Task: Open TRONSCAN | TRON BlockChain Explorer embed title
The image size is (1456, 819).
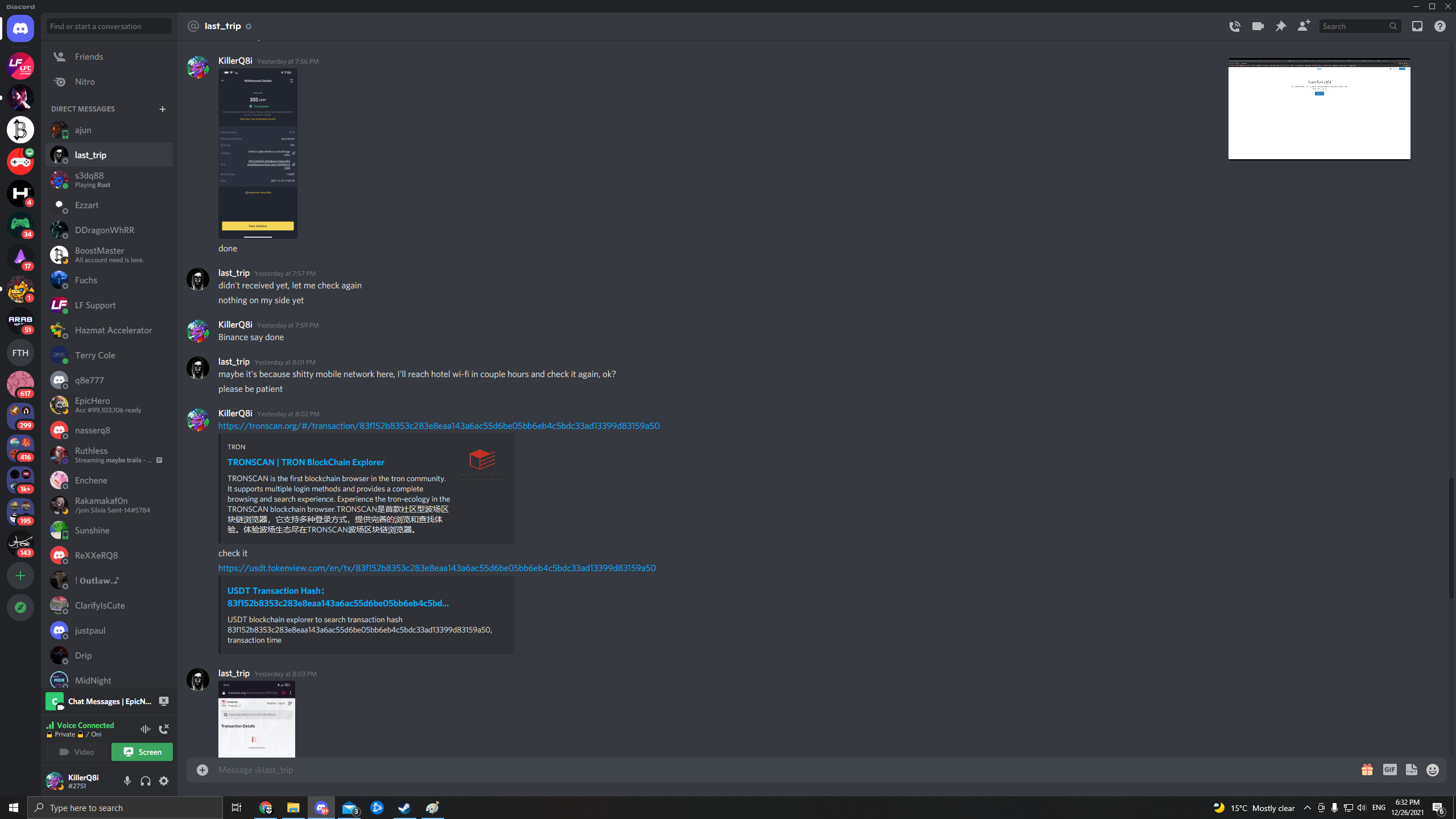Action: coord(306,462)
